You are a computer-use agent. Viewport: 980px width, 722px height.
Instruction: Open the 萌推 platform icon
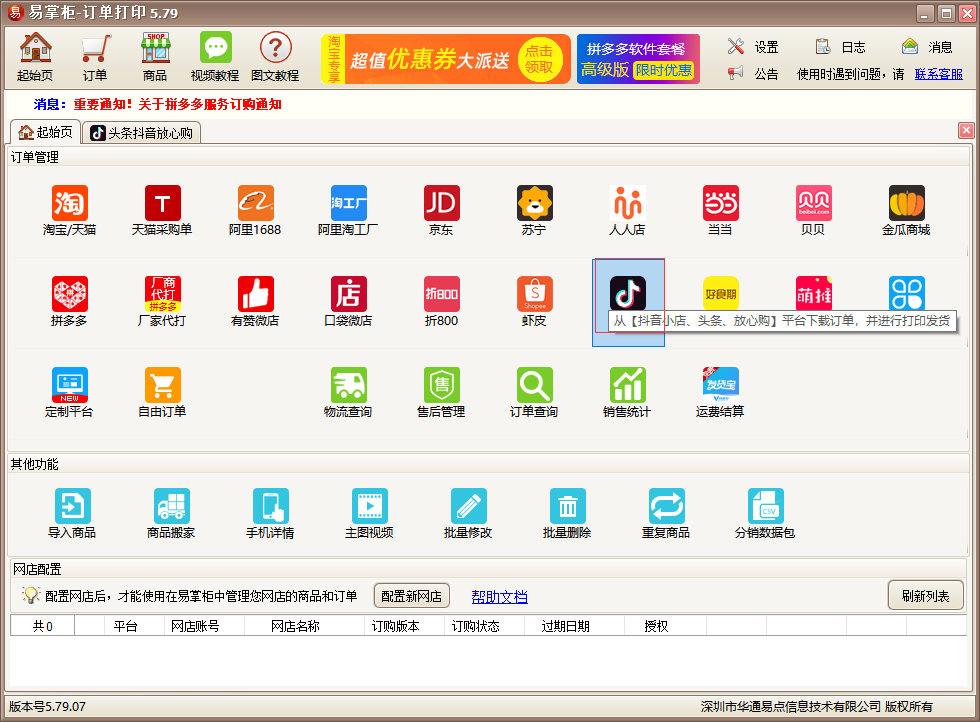(x=814, y=294)
